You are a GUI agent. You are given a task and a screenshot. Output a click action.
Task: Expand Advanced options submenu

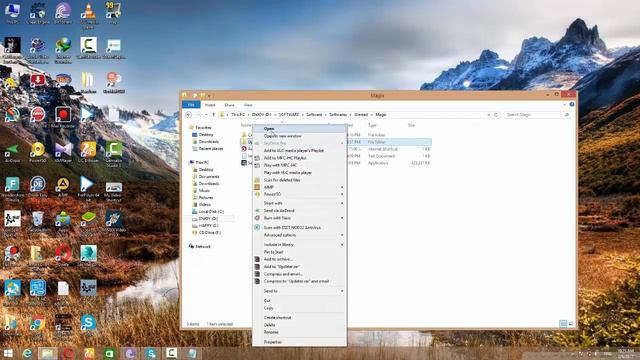pos(300,235)
